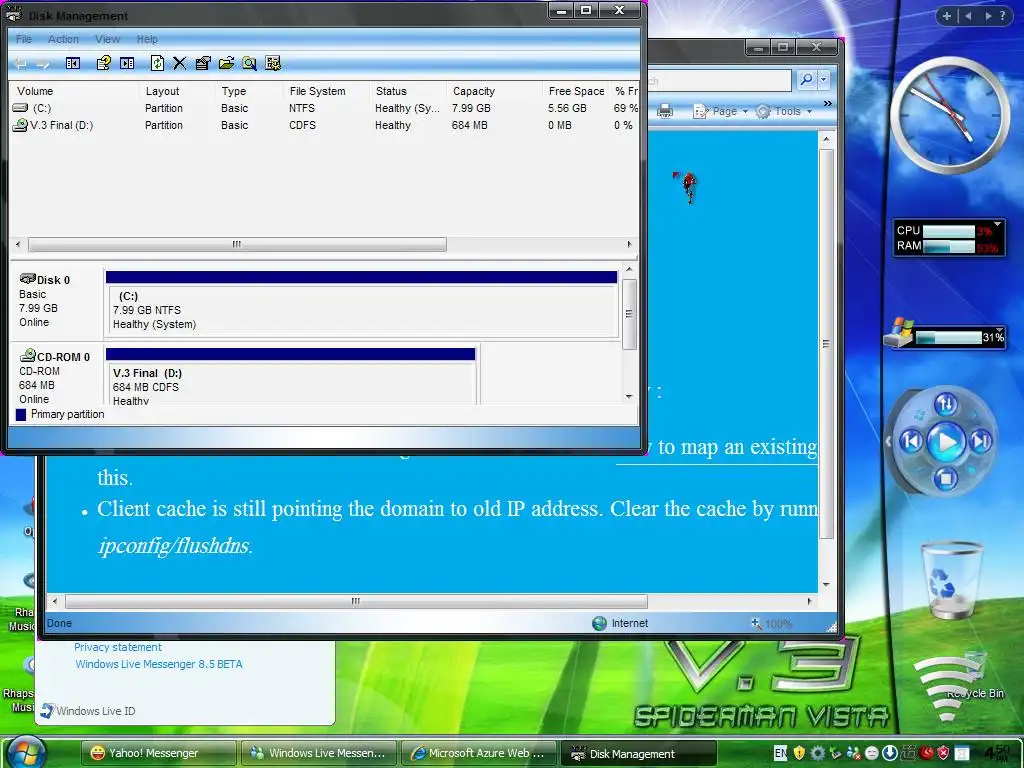Viewport: 1024px width, 768px height.
Task: Expand the IE toolbar overflow chevron
Action: click(x=828, y=103)
